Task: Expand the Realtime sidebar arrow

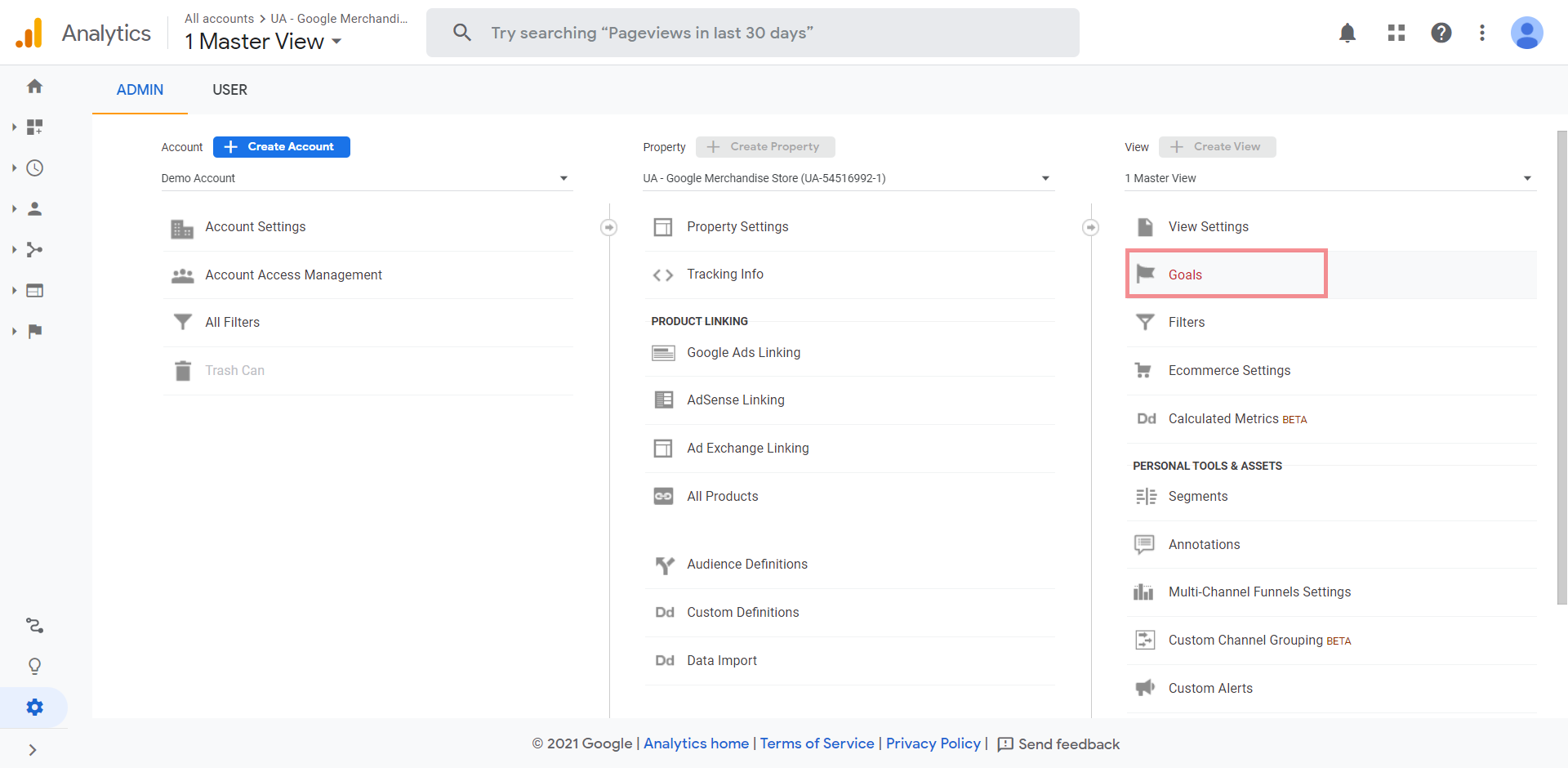Action: point(14,167)
